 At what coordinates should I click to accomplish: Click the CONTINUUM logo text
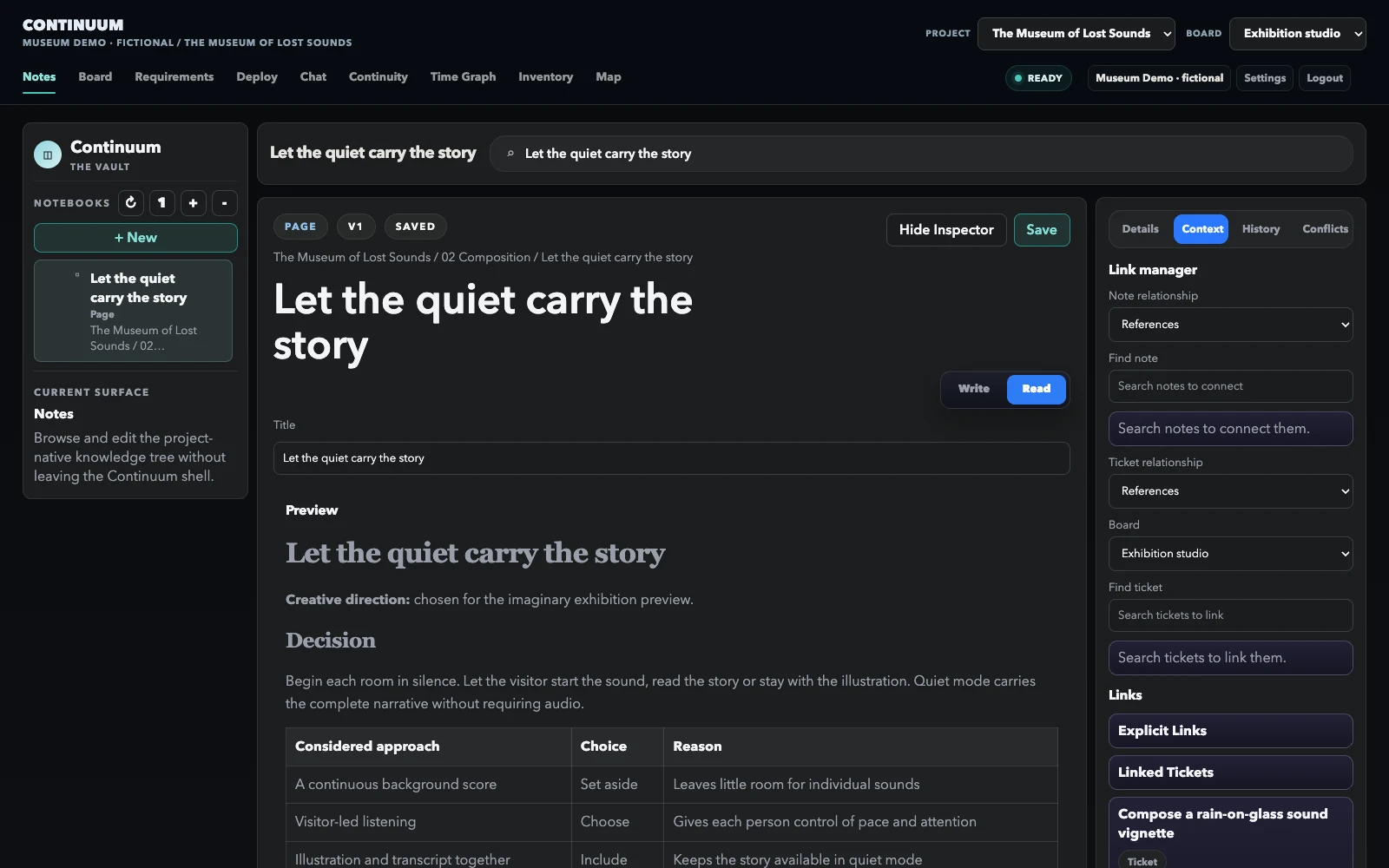73,25
